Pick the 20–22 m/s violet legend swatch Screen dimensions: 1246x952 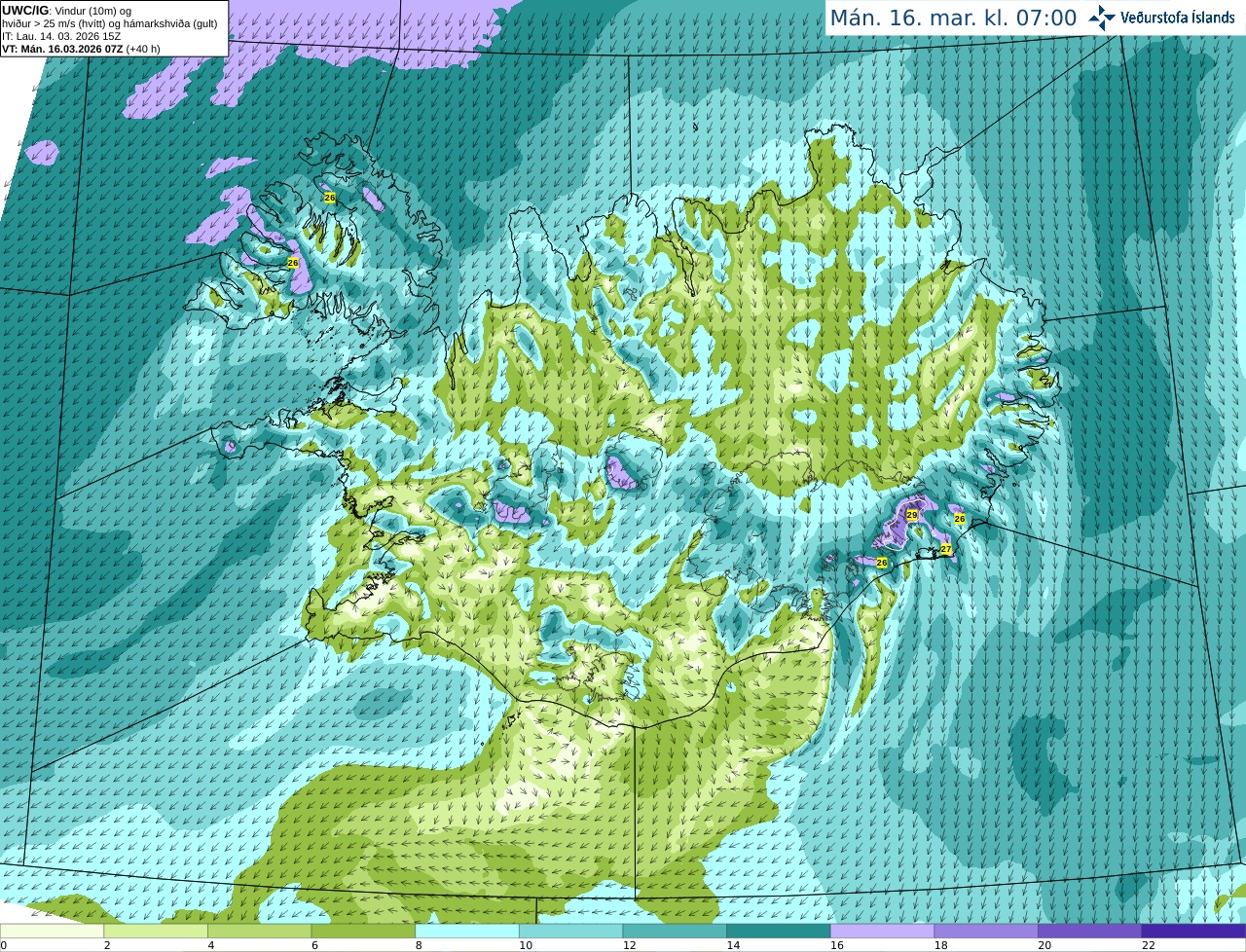pyautogui.click(x=1089, y=931)
